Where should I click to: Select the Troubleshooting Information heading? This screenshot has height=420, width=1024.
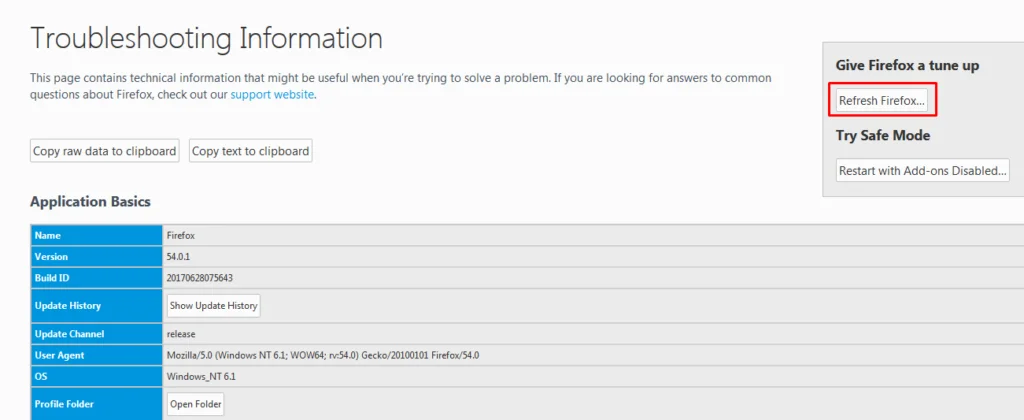tap(206, 39)
